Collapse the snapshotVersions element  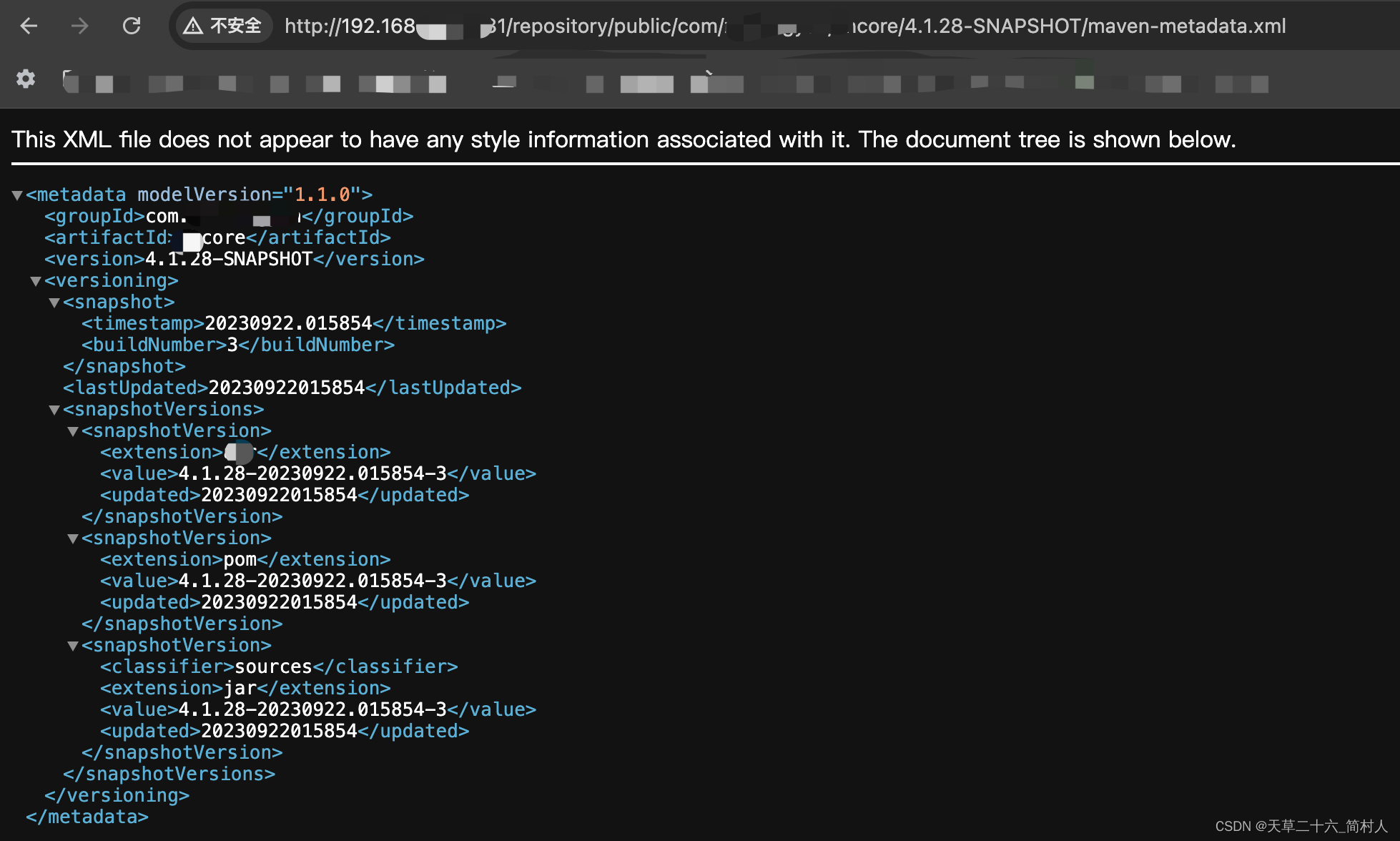coord(55,409)
